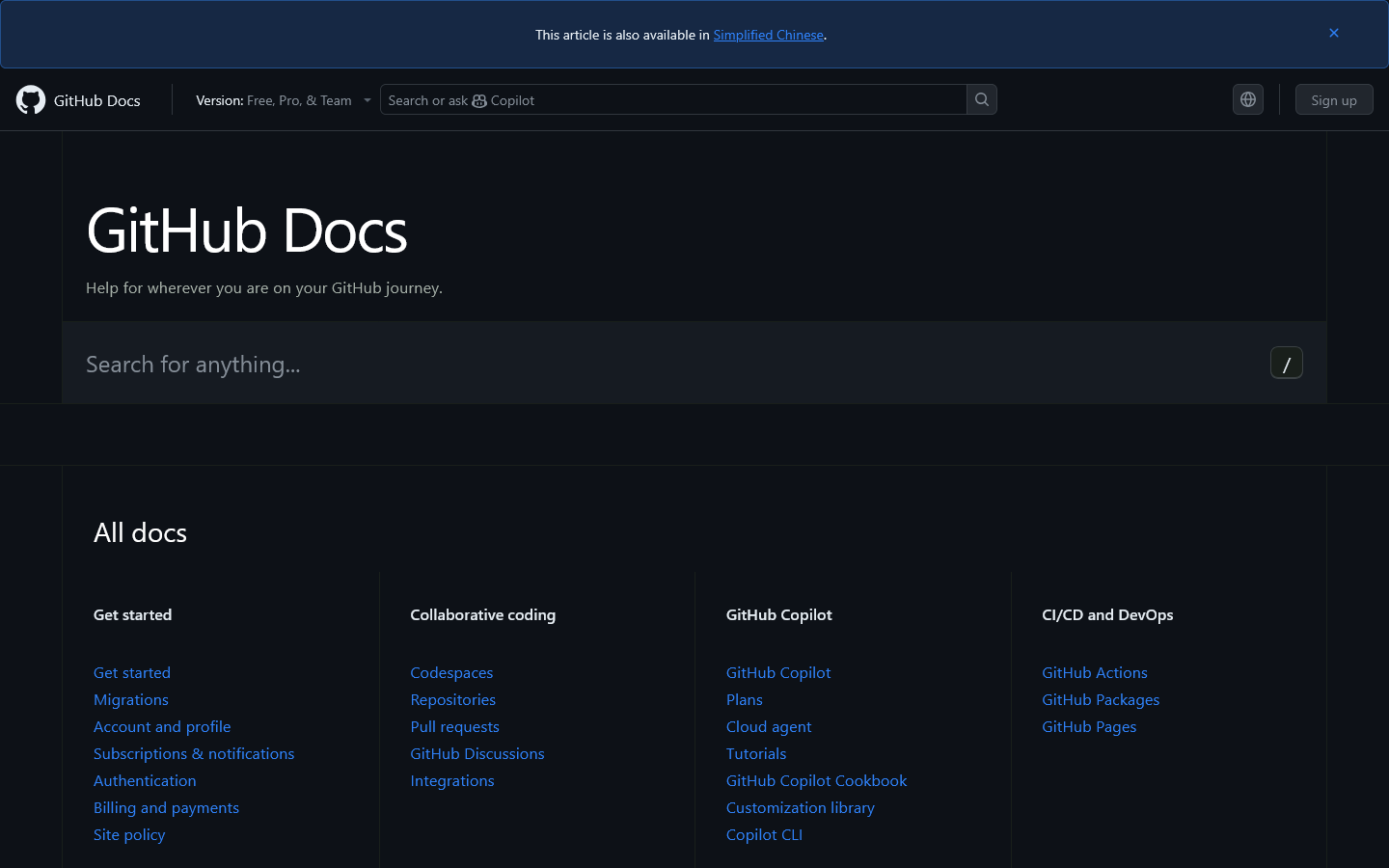Viewport: 1389px width, 868px height.
Task: Click the Search for anything input
Action: (x=694, y=363)
